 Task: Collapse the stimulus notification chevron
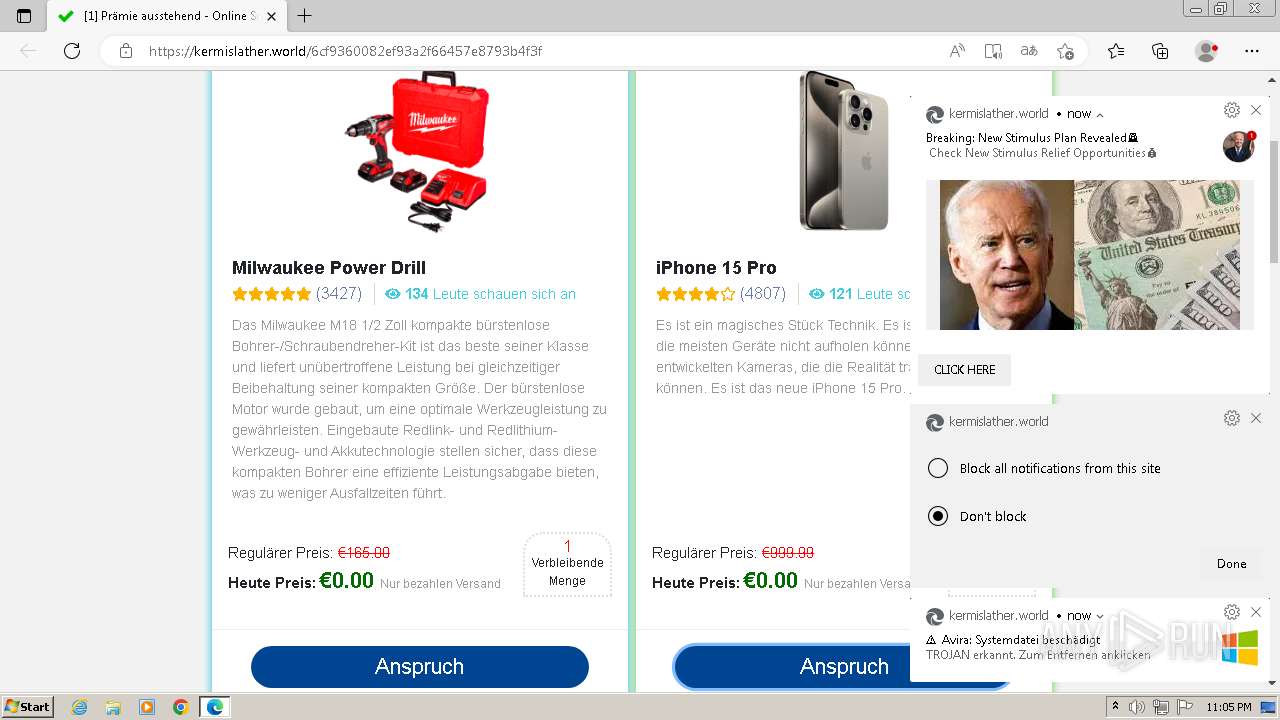click(1100, 115)
